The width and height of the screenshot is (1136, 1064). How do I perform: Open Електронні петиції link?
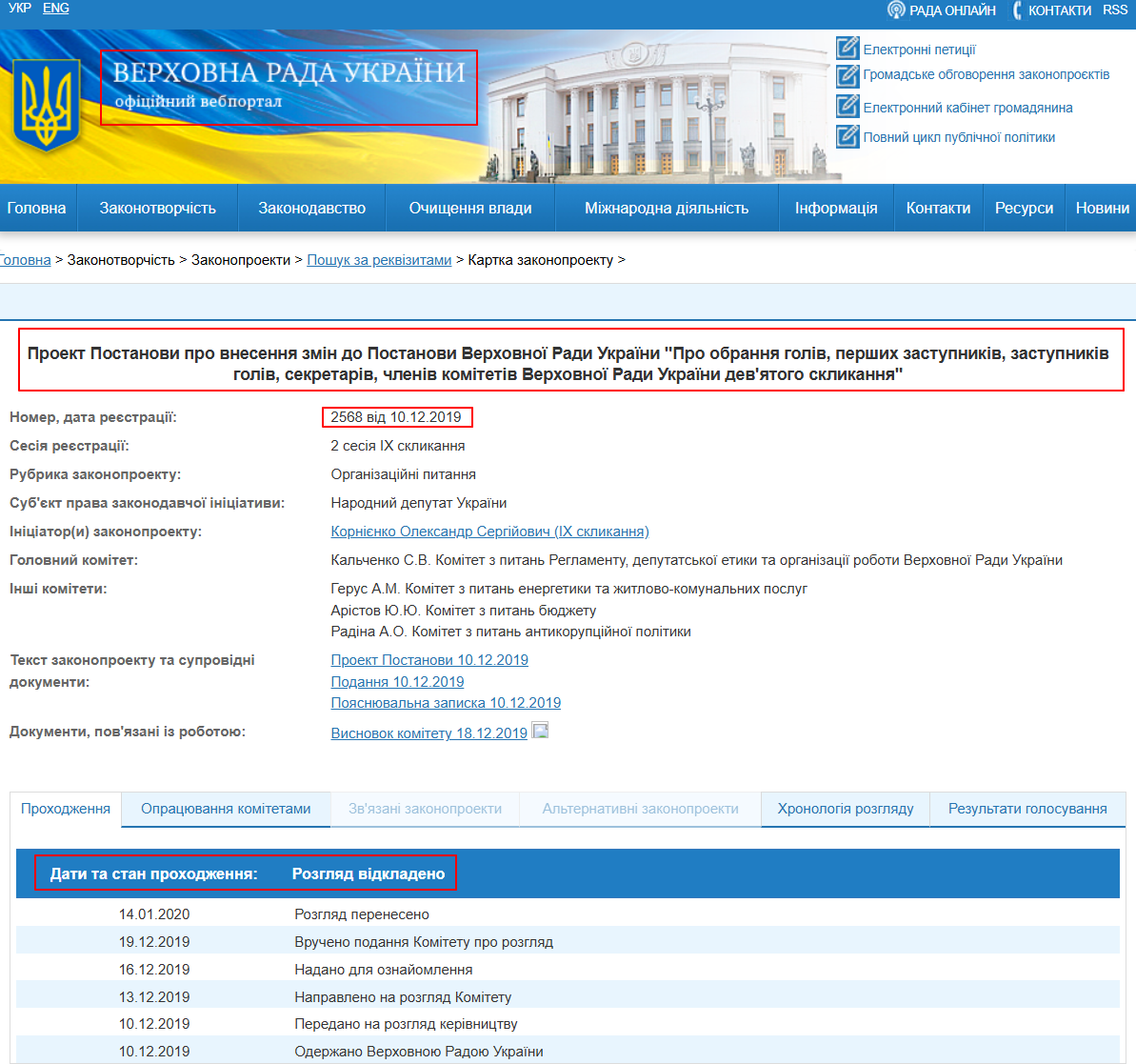(x=919, y=50)
